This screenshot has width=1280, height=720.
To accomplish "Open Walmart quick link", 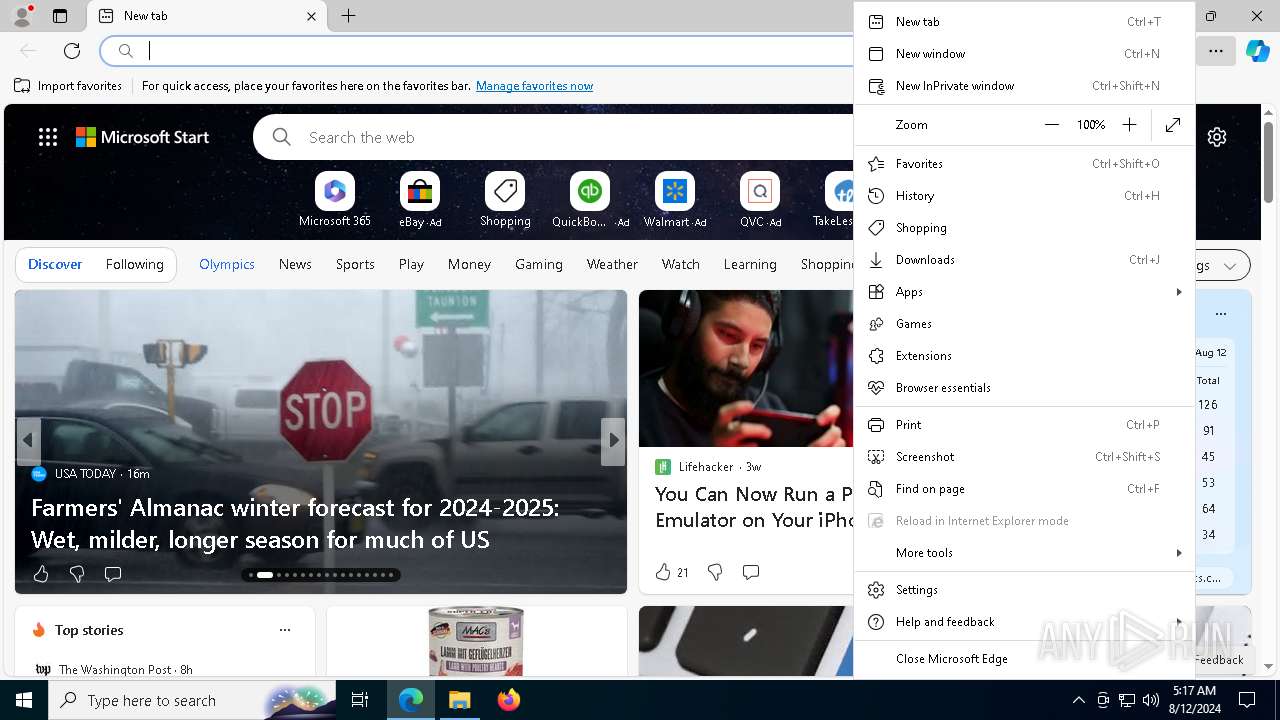I will point(675,200).
